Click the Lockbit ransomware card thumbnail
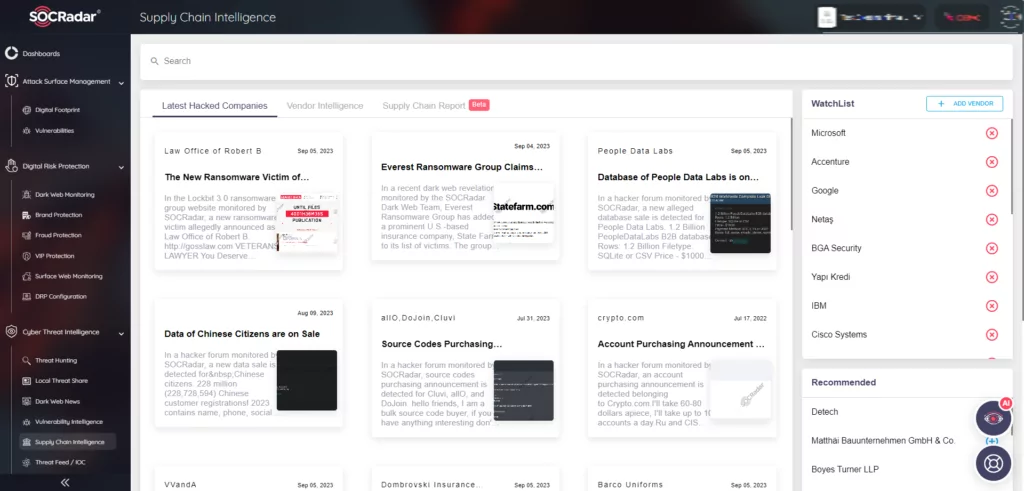The image size is (1024, 491). click(x=307, y=223)
